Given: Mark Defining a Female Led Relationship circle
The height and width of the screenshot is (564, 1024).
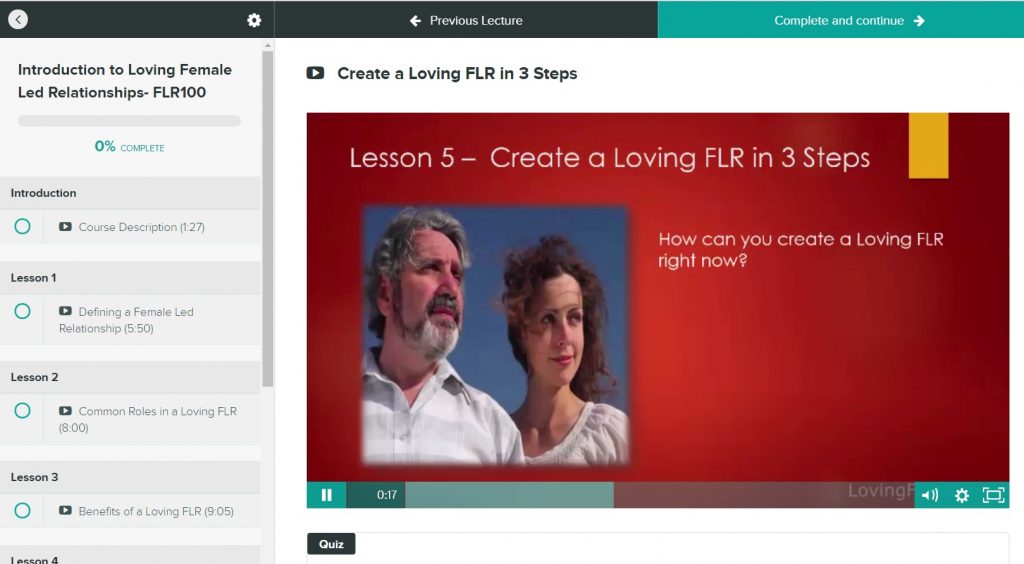Looking at the screenshot, I should [x=22, y=311].
